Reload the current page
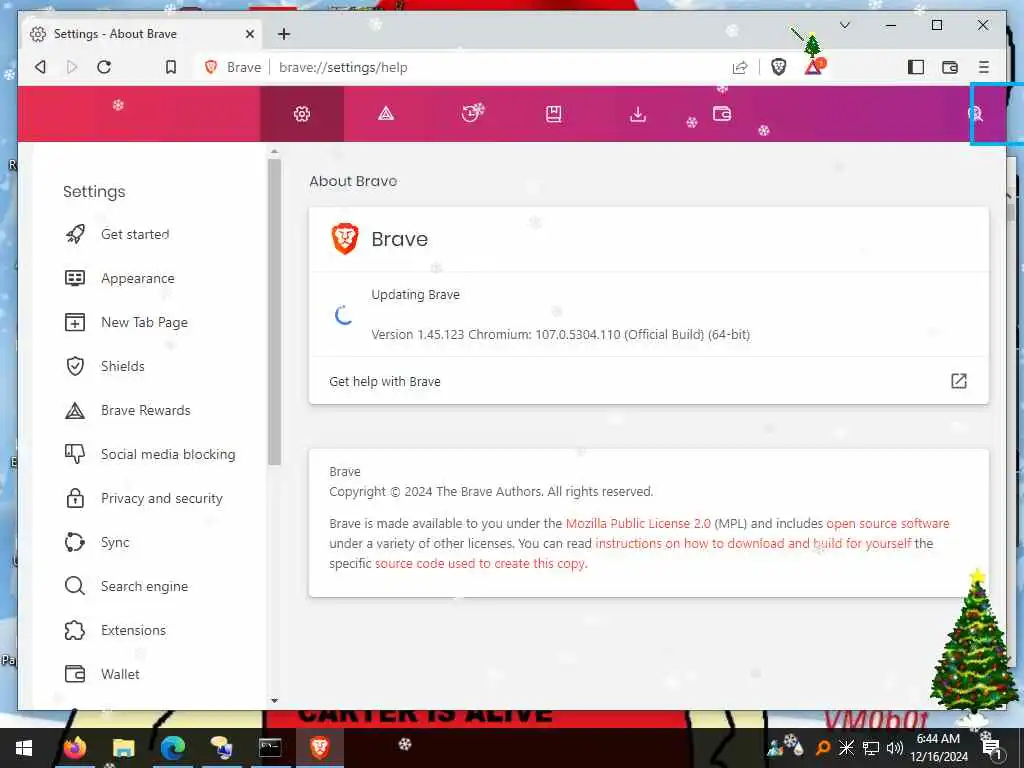Image resolution: width=1024 pixels, height=768 pixels. point(104,67)
